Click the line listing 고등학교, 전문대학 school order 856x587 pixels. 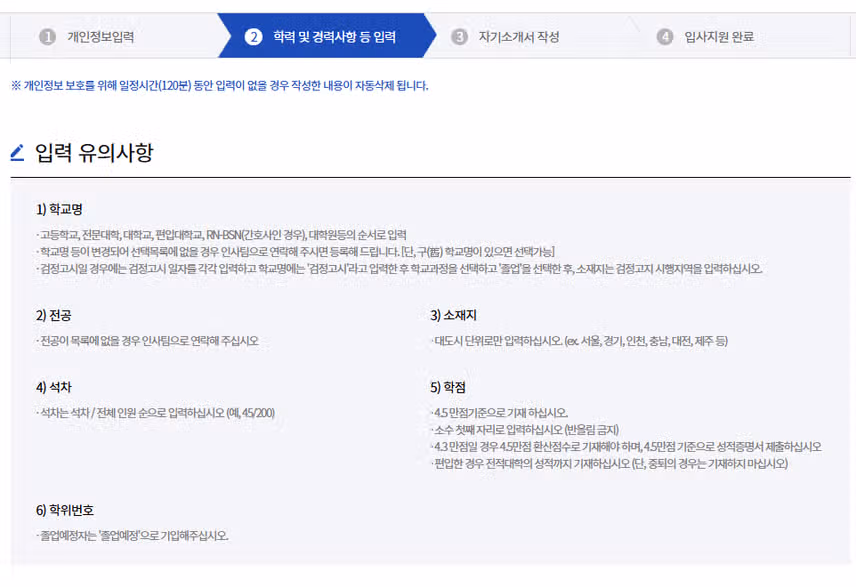(x=222, y=235)
